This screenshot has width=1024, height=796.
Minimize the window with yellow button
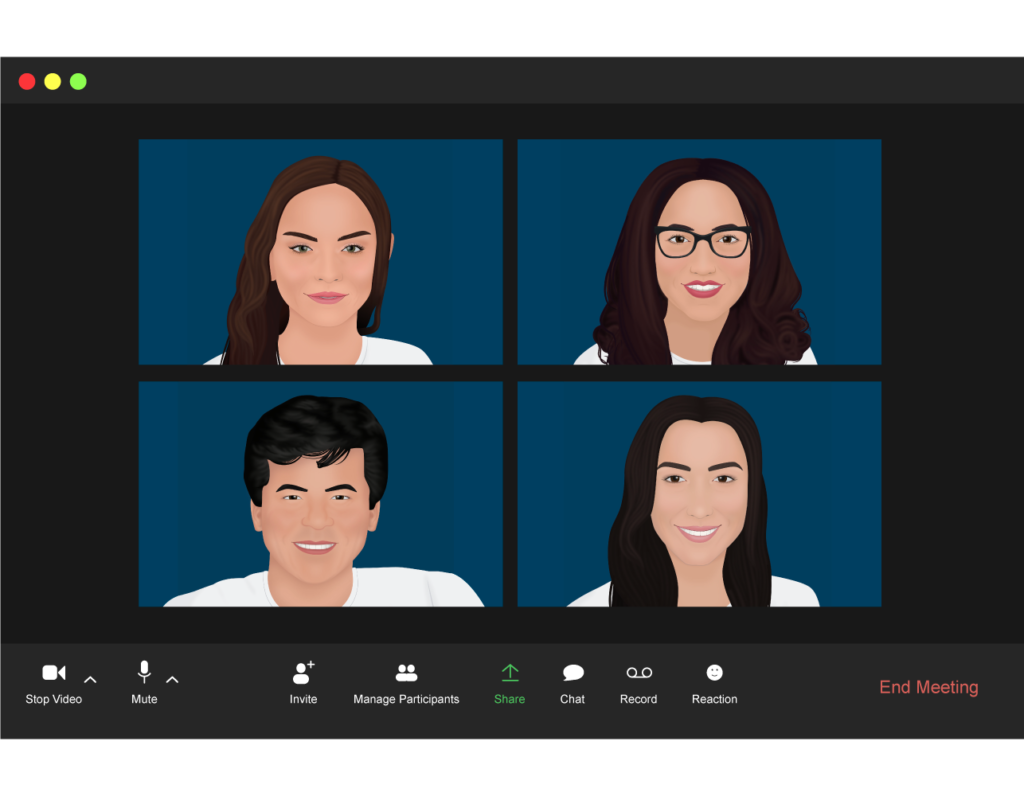pyautogui.click(x=52, y=81)
